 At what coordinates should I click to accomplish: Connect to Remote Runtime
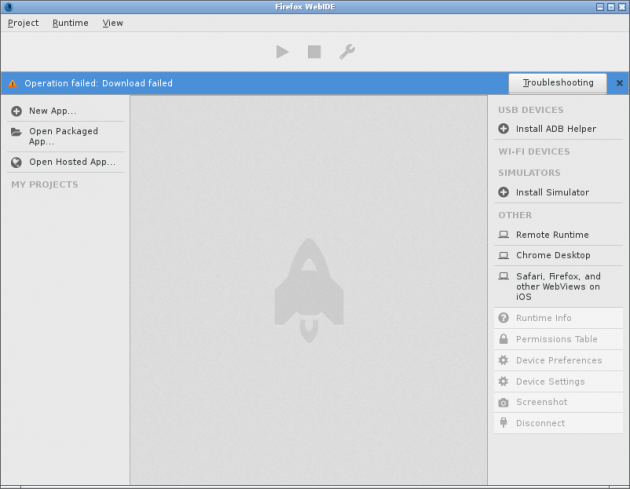coord(558,235)
